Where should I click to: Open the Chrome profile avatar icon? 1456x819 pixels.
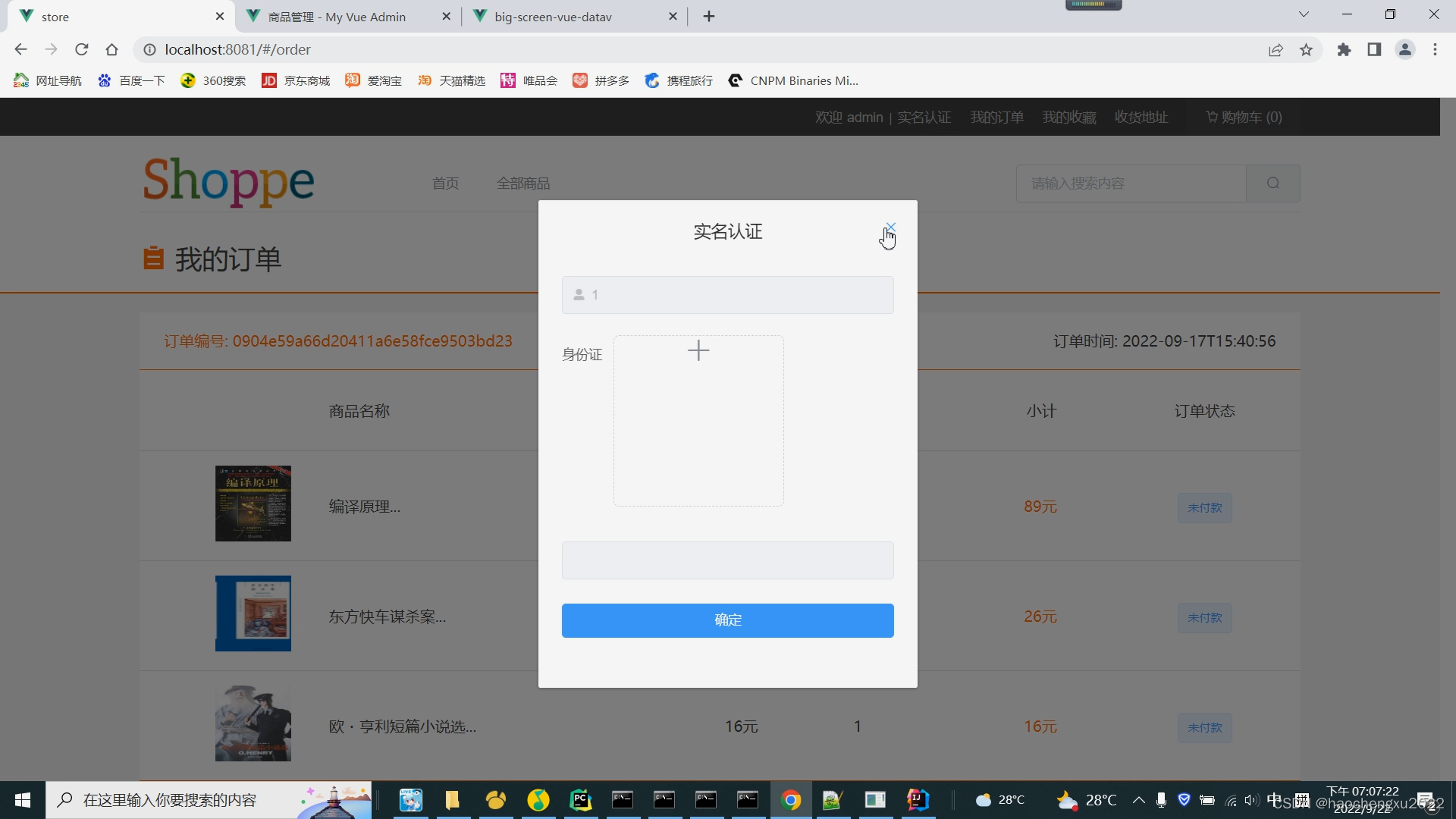click(x=1404, y=50)
